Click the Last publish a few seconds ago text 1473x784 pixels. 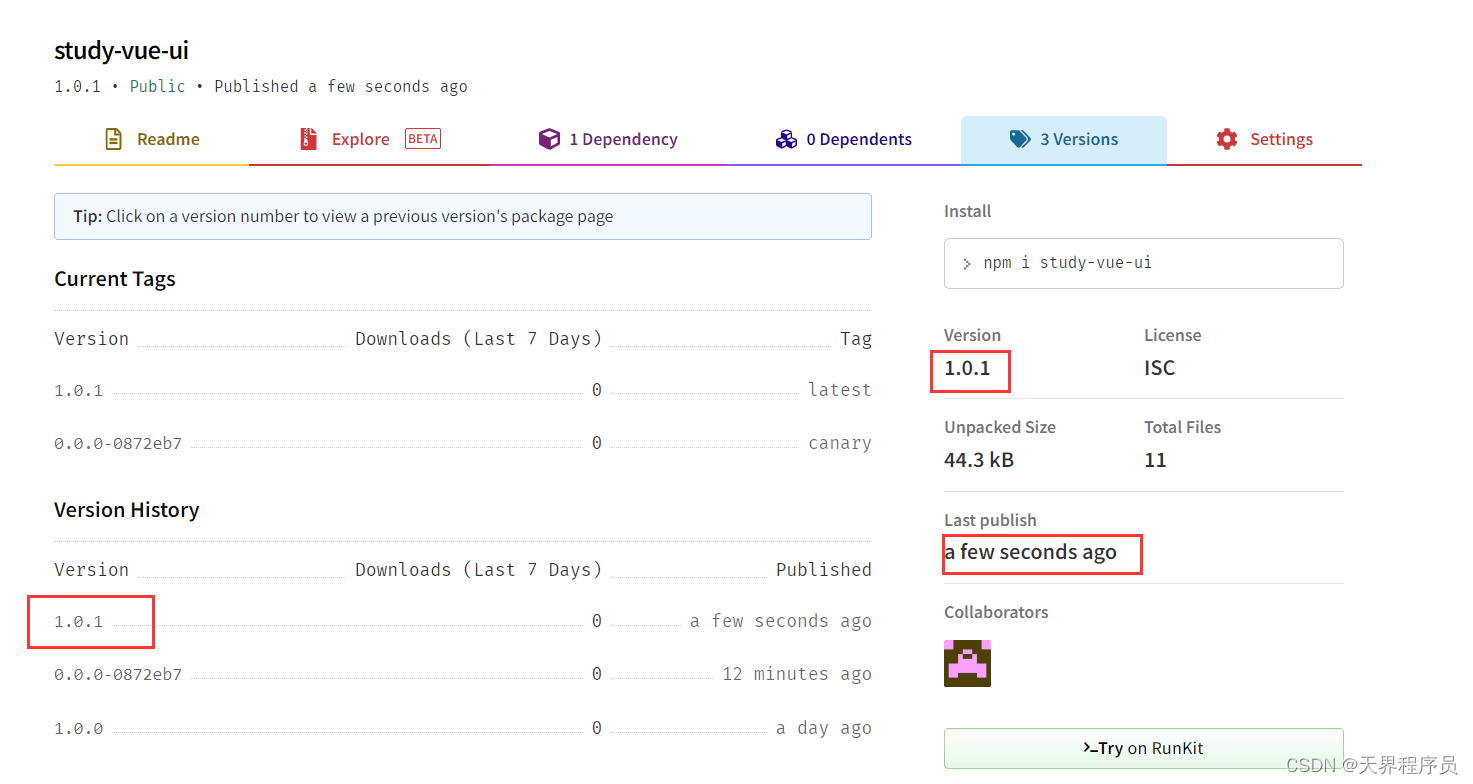[1030, 552]
